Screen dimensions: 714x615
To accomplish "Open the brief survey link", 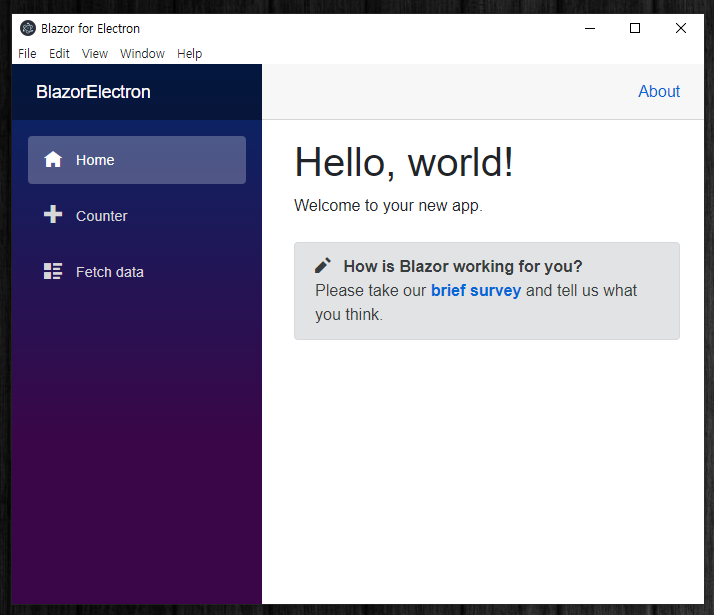I will click(476, 290).
